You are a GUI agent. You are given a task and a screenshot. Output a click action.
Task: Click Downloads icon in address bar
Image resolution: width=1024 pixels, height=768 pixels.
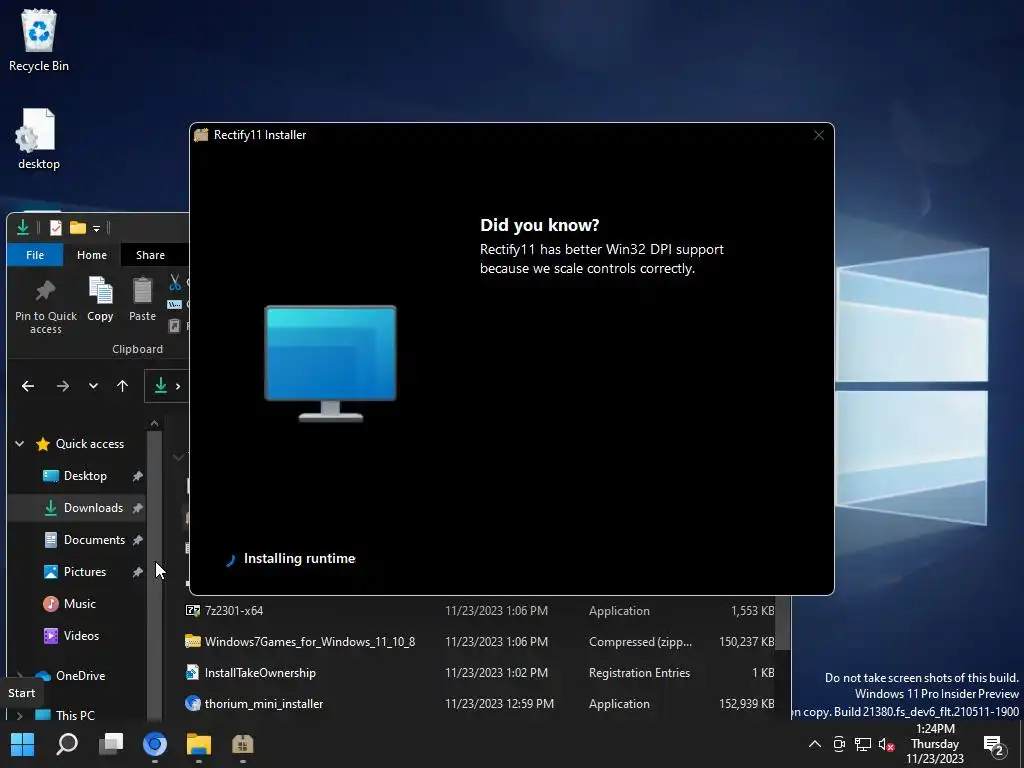tap(160, 386)
